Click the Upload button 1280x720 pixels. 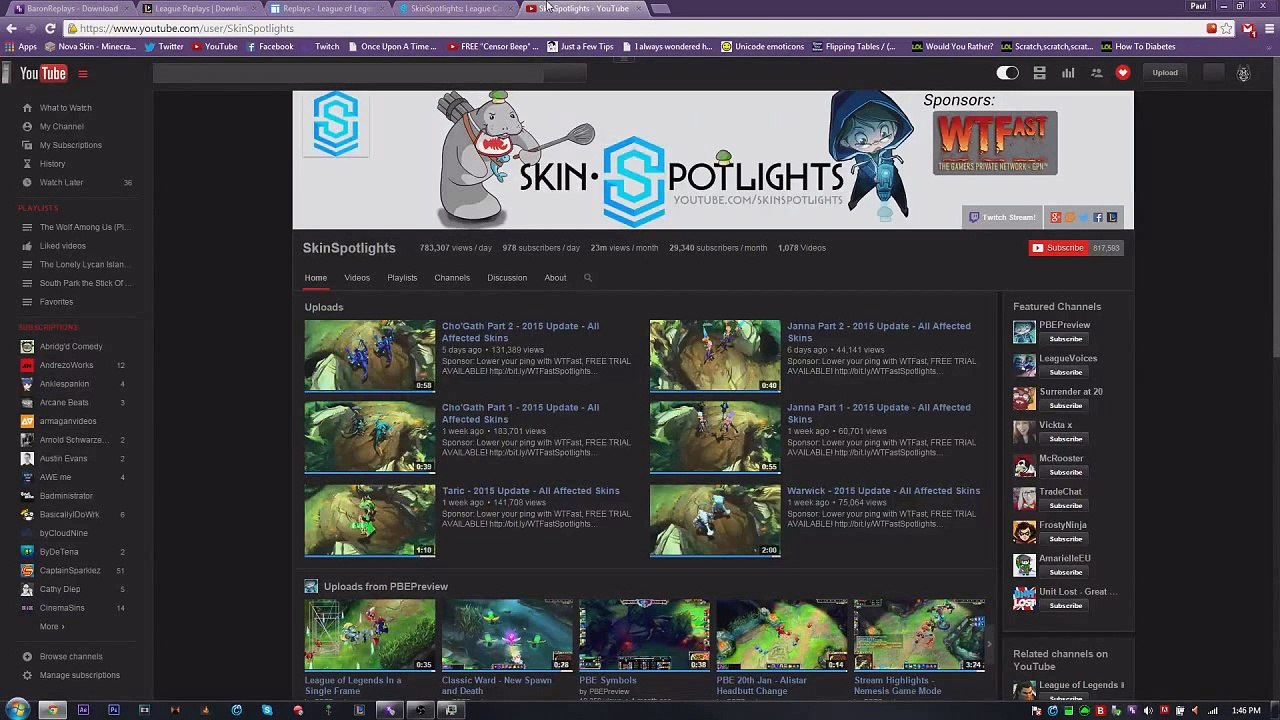[1165, 73]
